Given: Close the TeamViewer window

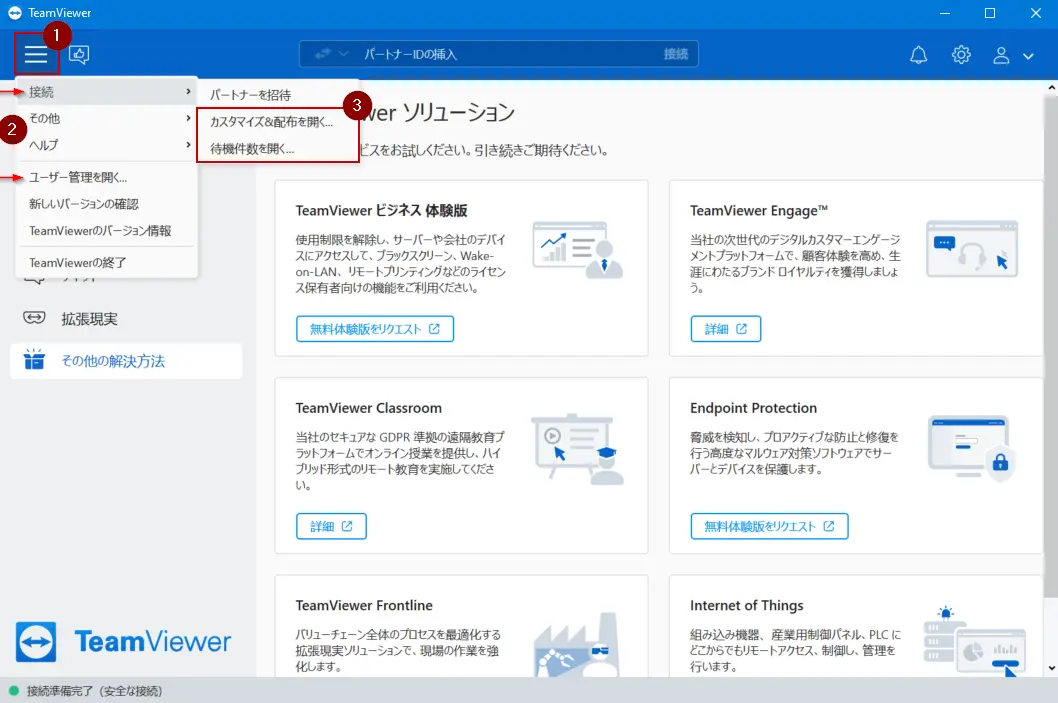Looking at the screenshot, I should [x=1036, y=13].
